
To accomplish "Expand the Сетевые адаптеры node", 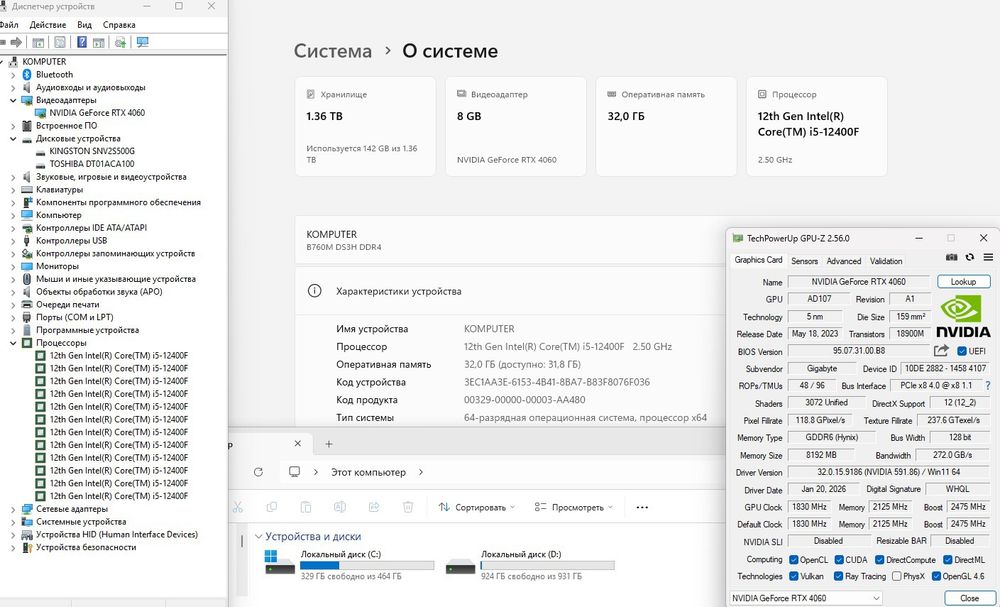I will pyautogui.click(x=13, y=509).
